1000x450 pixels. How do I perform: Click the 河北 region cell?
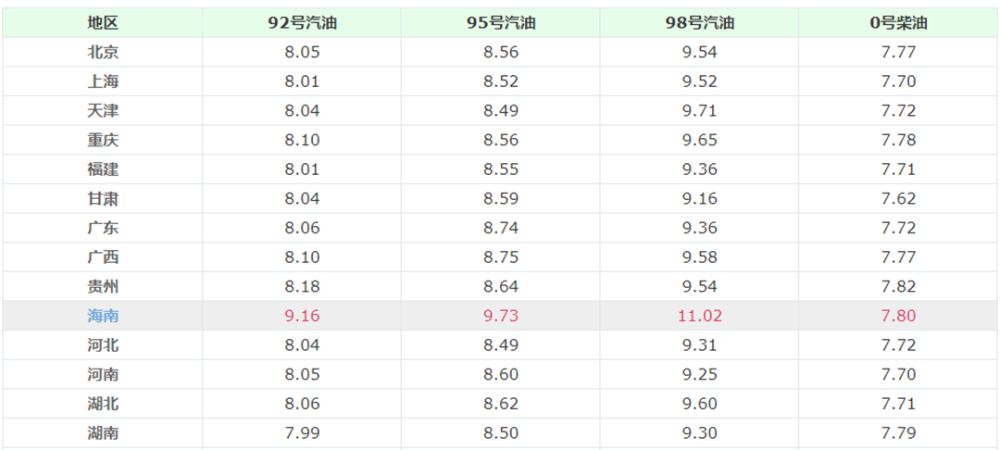[x=103, y=345]
